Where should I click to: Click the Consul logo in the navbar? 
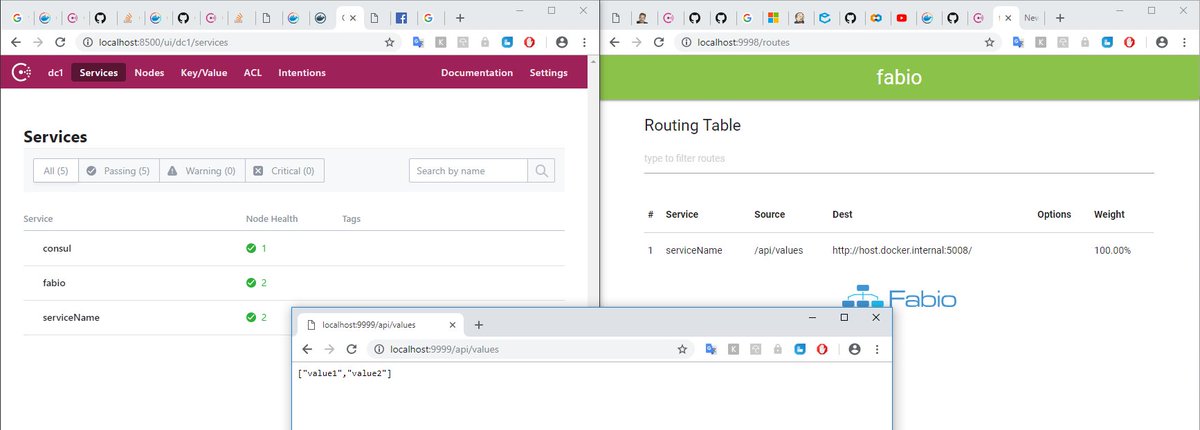point(21,72)
